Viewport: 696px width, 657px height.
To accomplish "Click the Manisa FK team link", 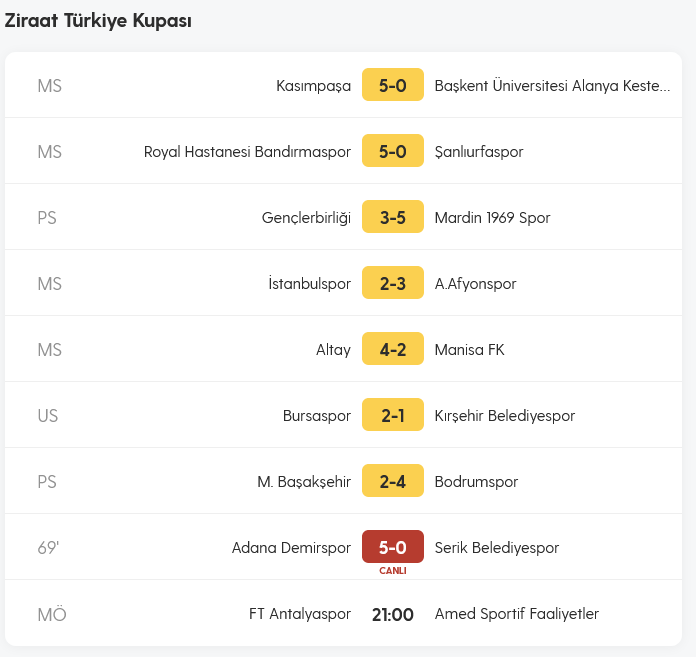I will pos(470,350).
